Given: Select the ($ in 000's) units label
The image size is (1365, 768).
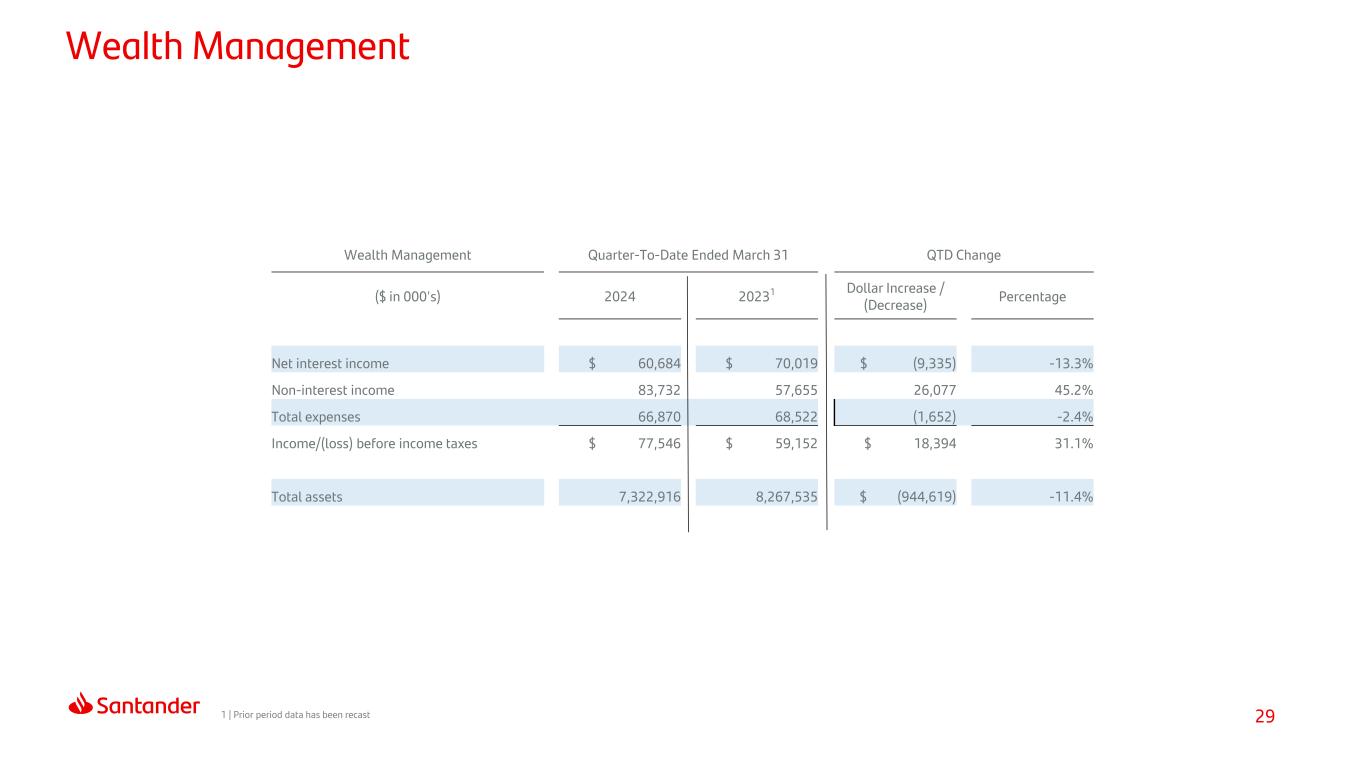Looking at the screenshot, I should [407, 296].
